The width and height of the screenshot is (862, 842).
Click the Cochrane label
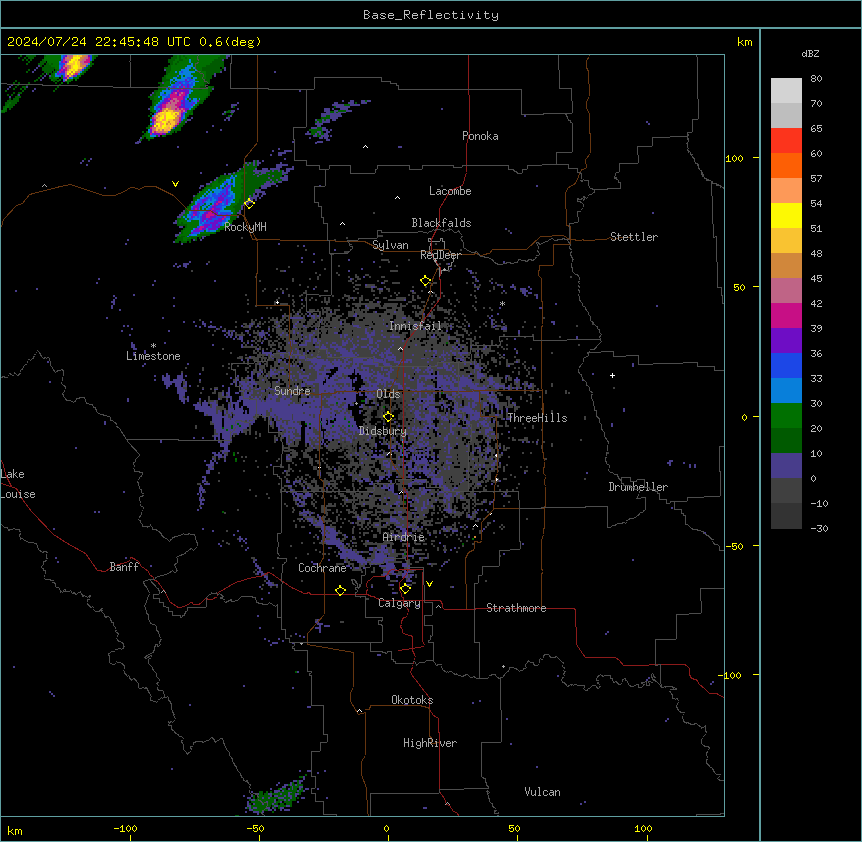click(322, 568)
